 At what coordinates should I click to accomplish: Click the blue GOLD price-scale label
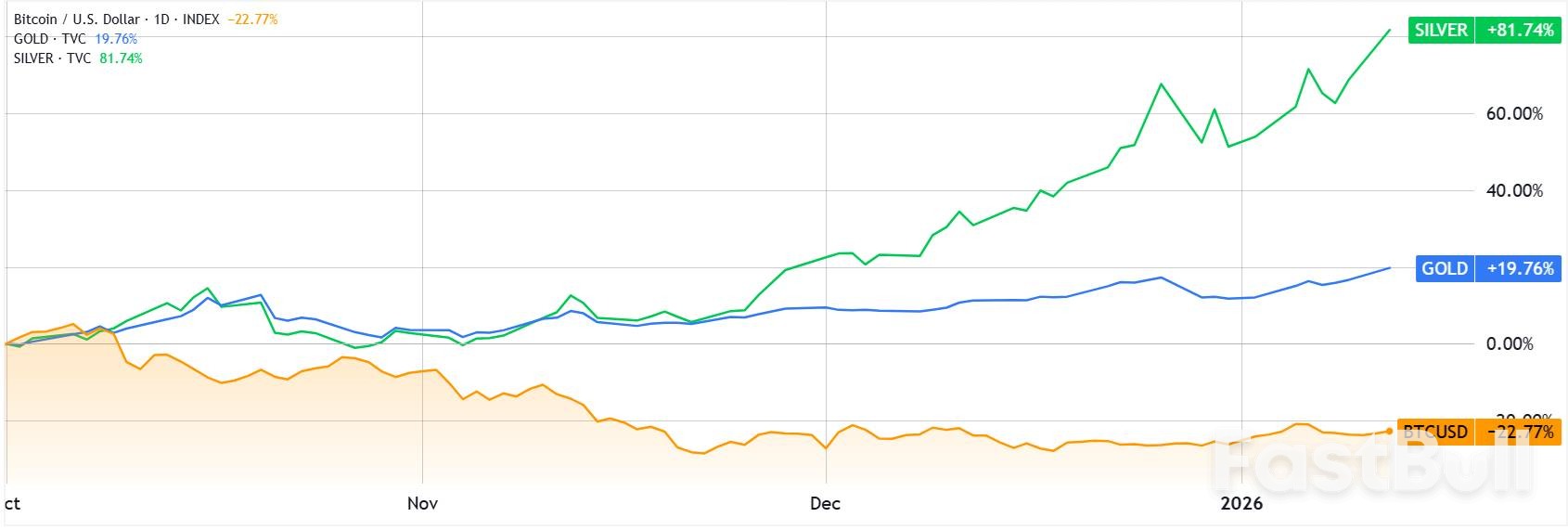coord(1445,268)
